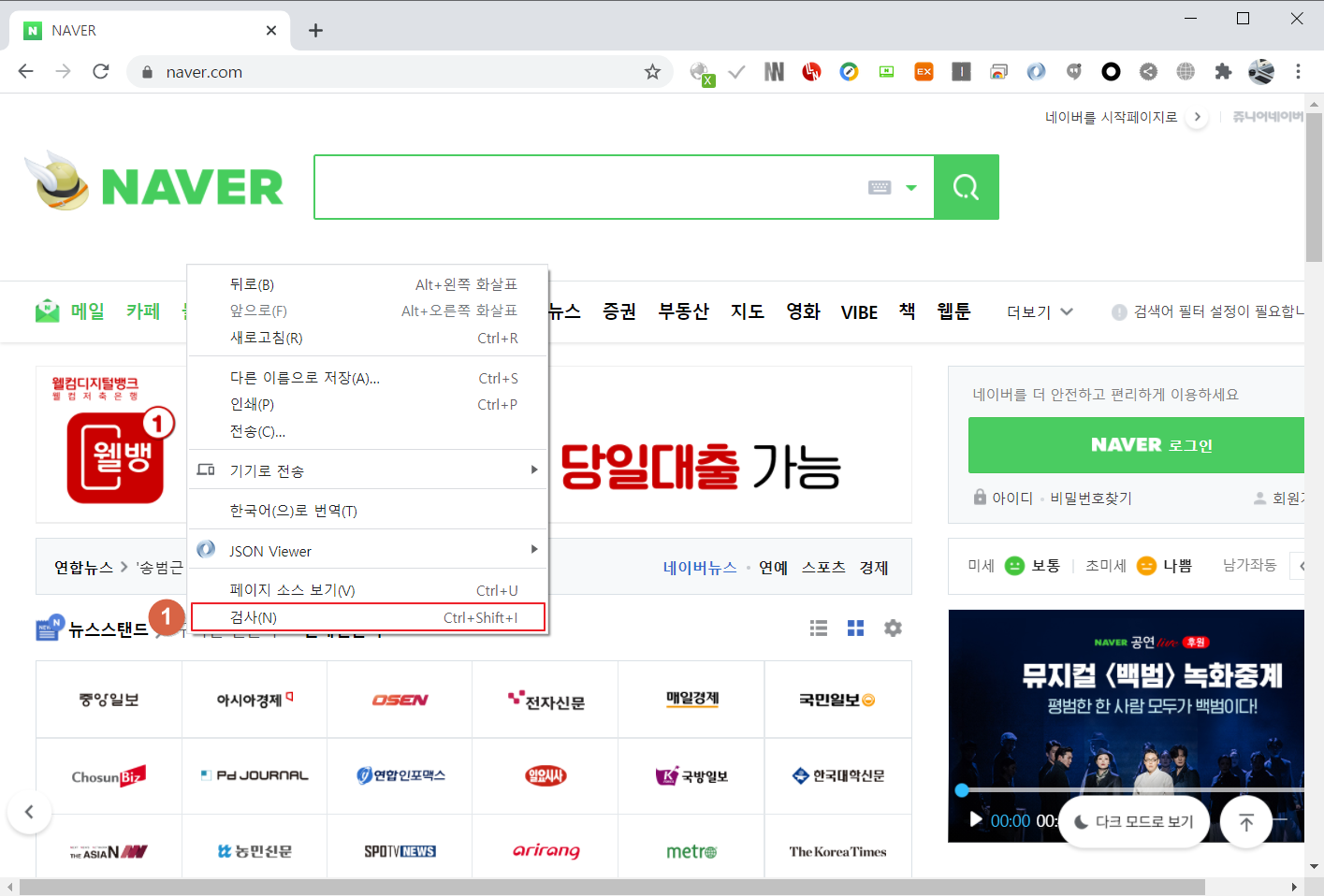Screen dimensions: 1324x896
Task: Open the 매일경제 newsstand tile
Action: pos(692,700)
